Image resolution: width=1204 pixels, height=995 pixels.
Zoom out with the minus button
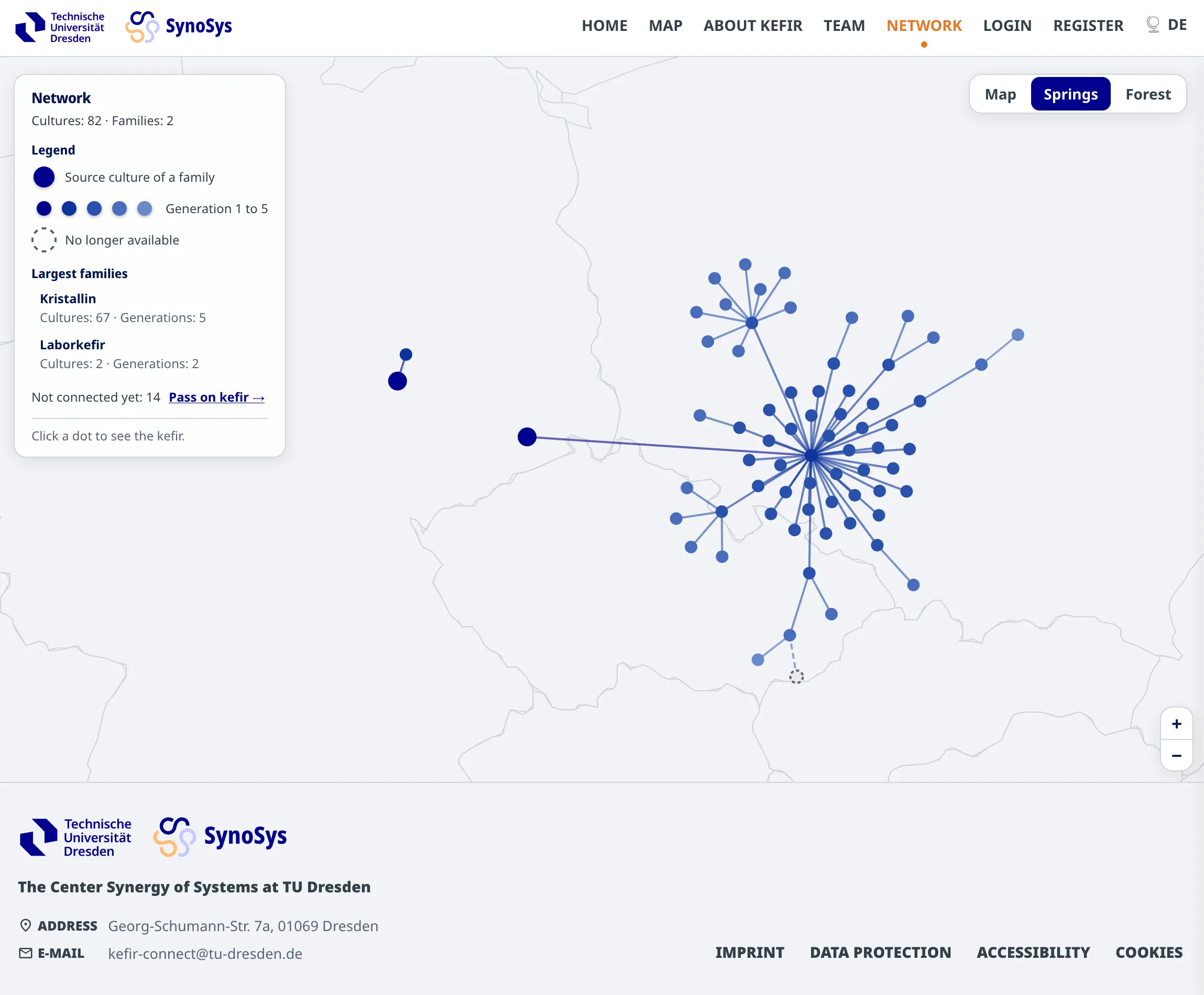pyautogui.click(x=1176, y=756)
